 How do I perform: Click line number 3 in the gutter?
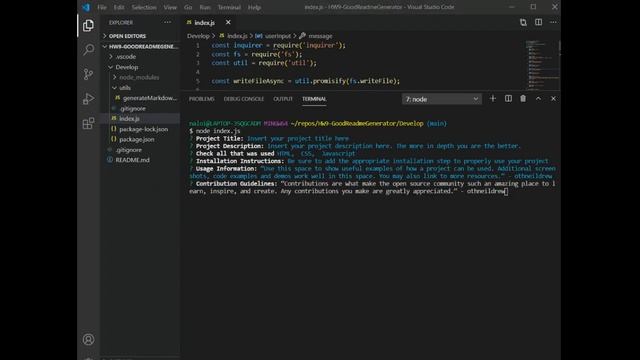[198, 63]
